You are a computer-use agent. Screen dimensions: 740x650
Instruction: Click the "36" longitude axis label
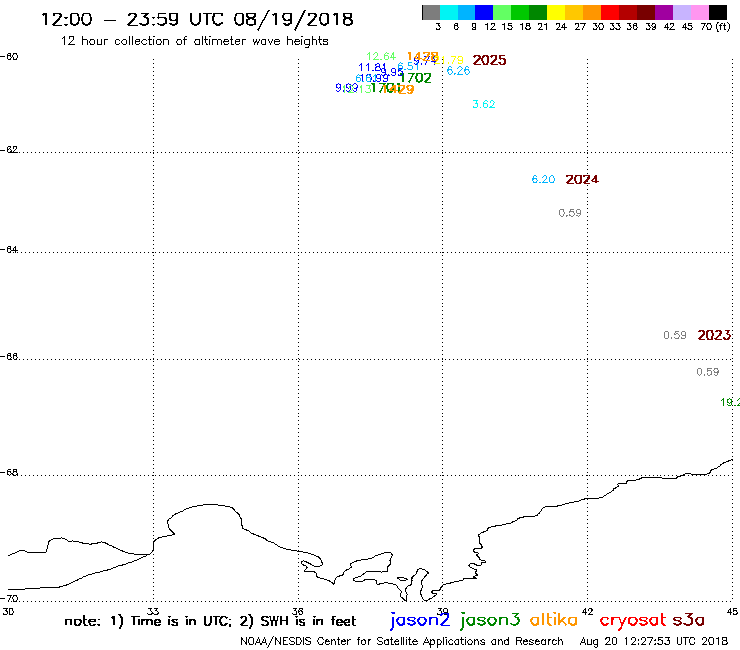(298, 612)
